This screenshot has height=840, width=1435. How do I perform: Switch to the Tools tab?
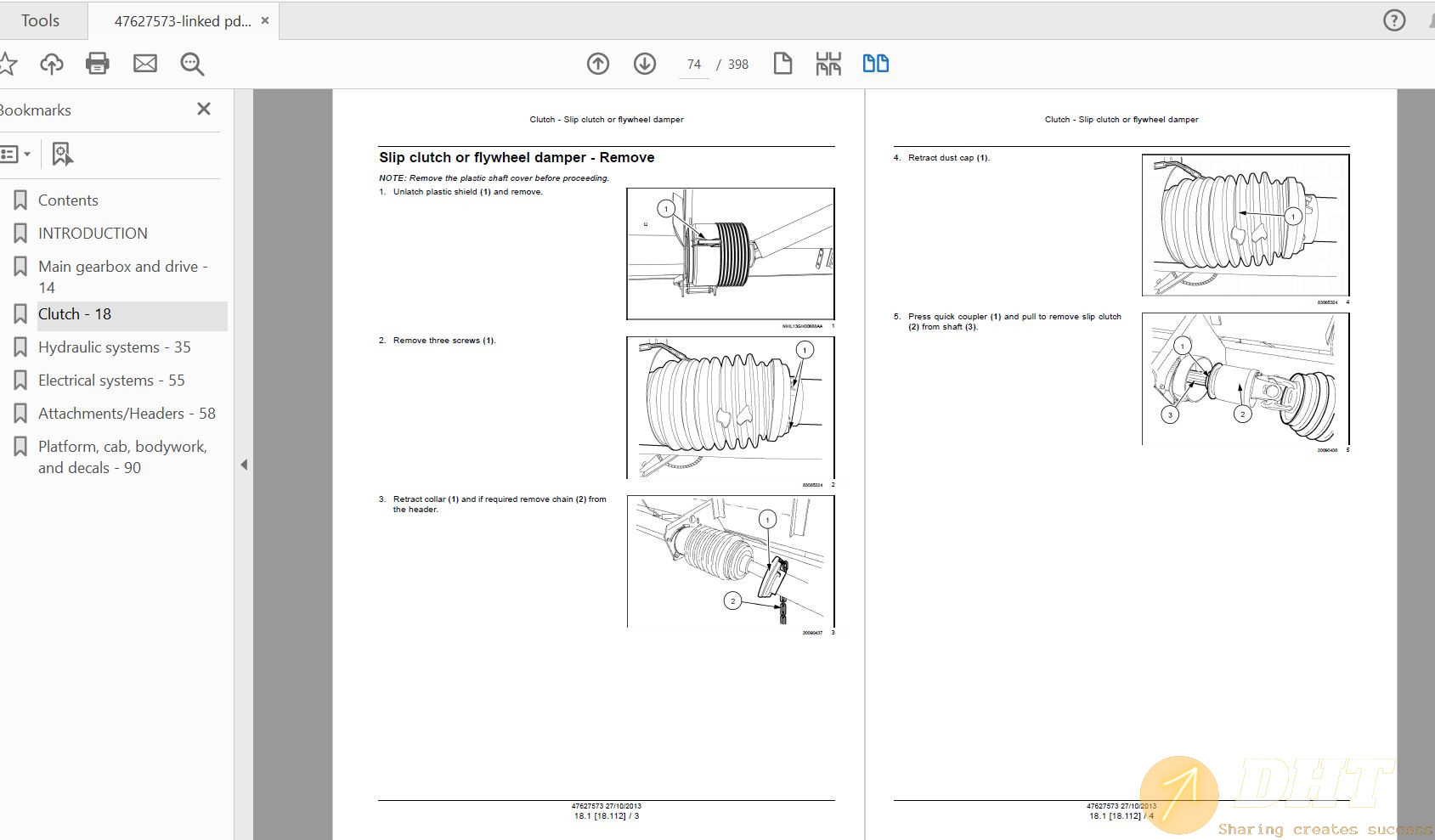[40, 20]
